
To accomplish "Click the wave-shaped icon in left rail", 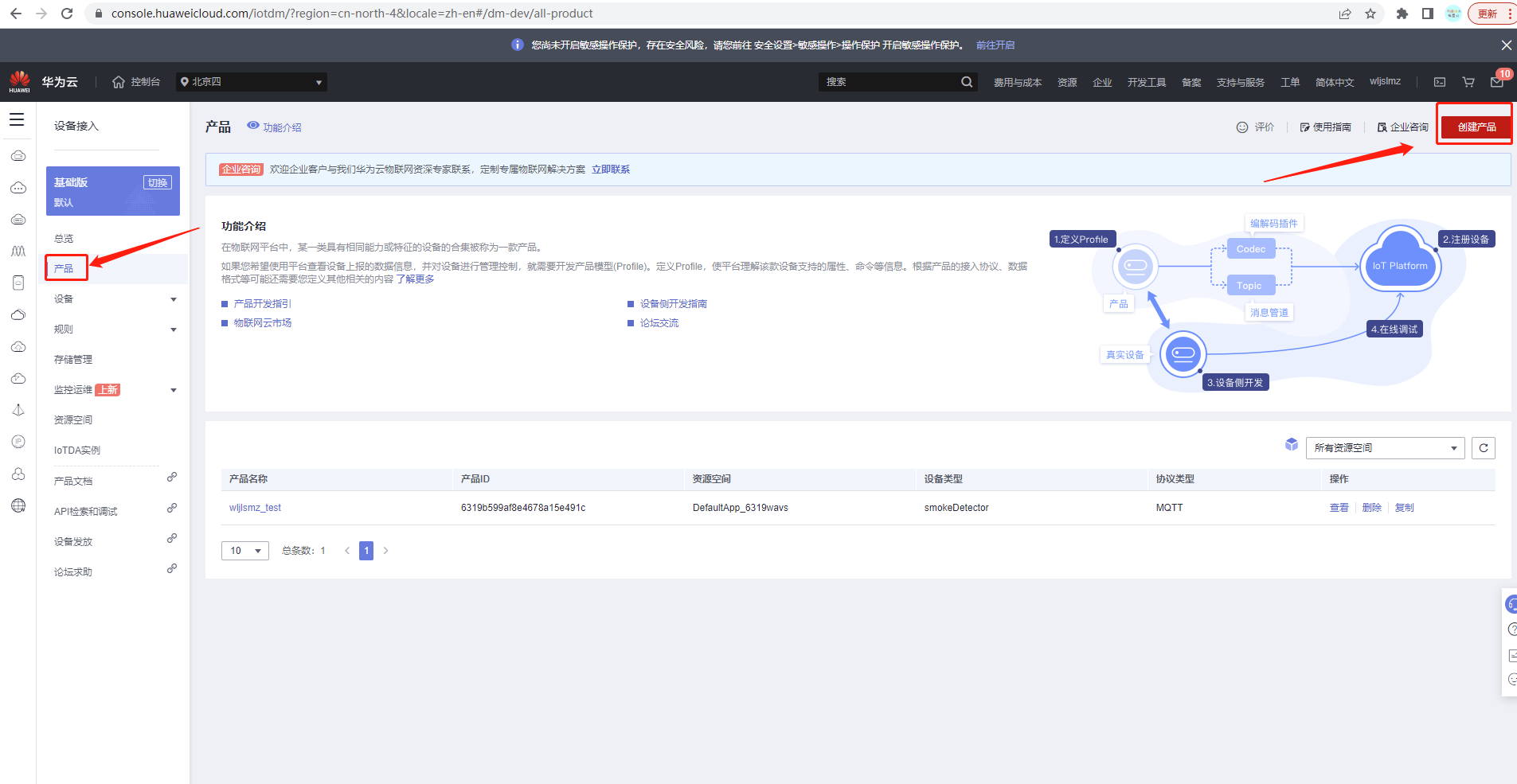I will [18, 251].
